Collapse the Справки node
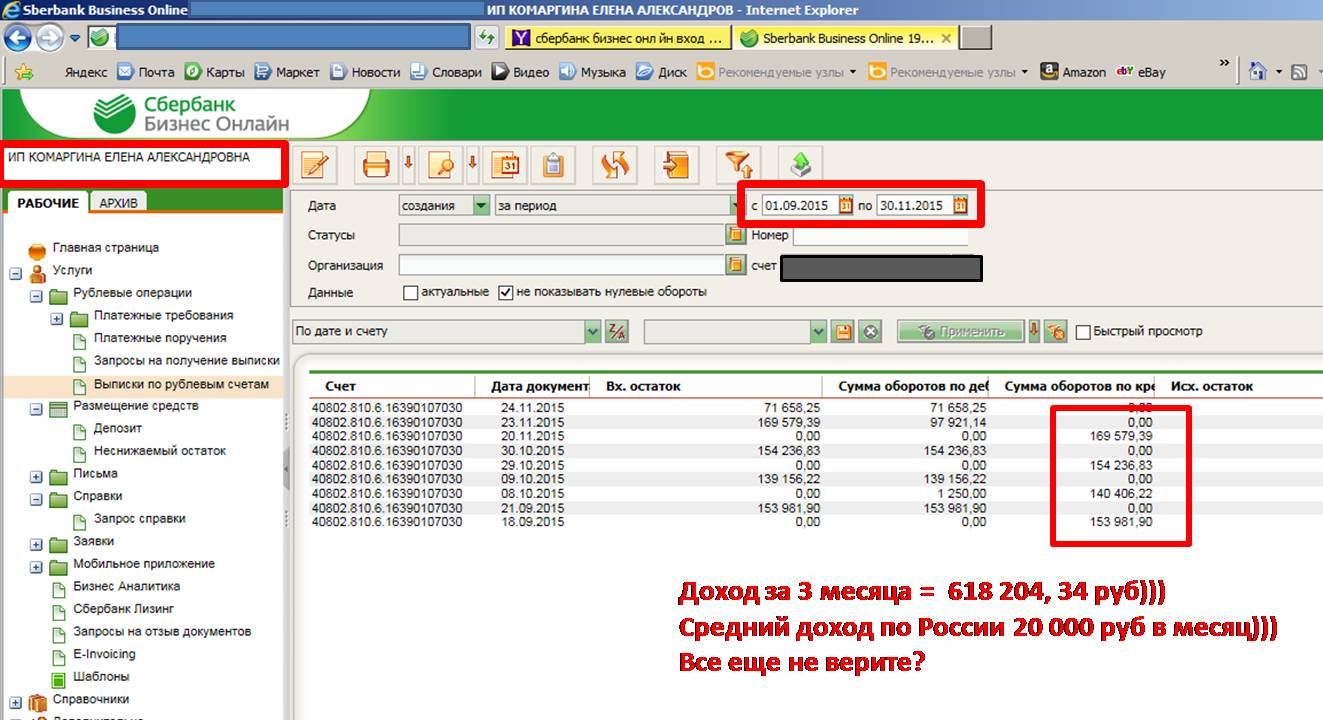Screen dimensions: 1323x720 click(36, 499)
